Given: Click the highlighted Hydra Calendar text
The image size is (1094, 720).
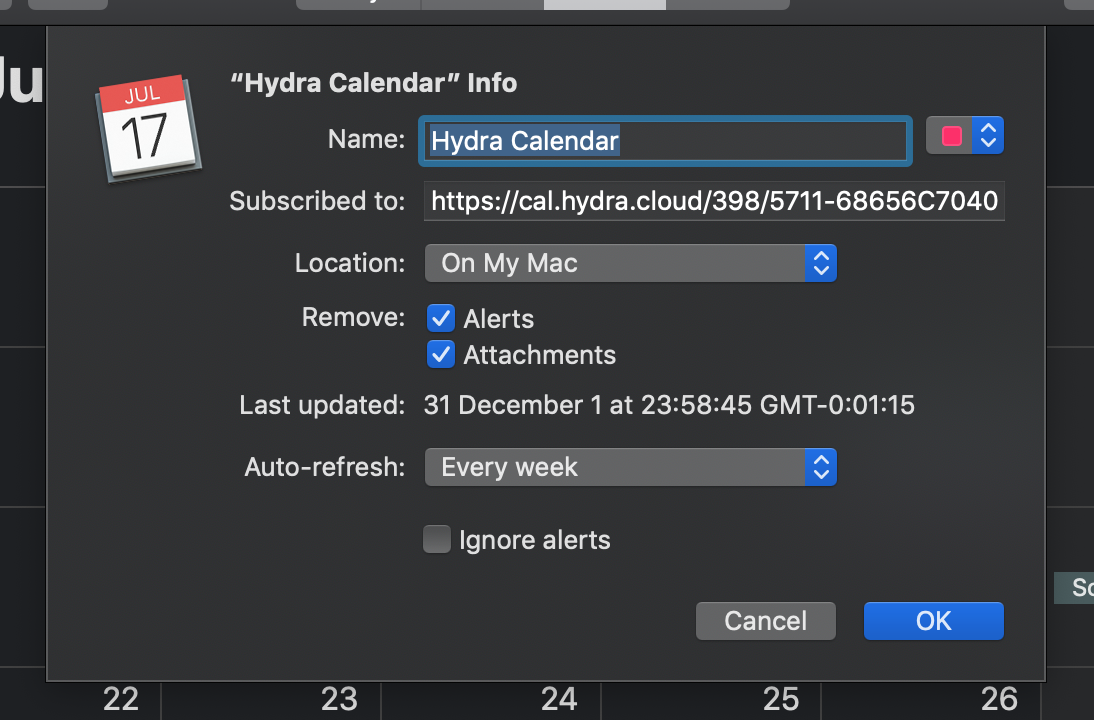Looking at the screenshot, I should (x=525, y=140).
